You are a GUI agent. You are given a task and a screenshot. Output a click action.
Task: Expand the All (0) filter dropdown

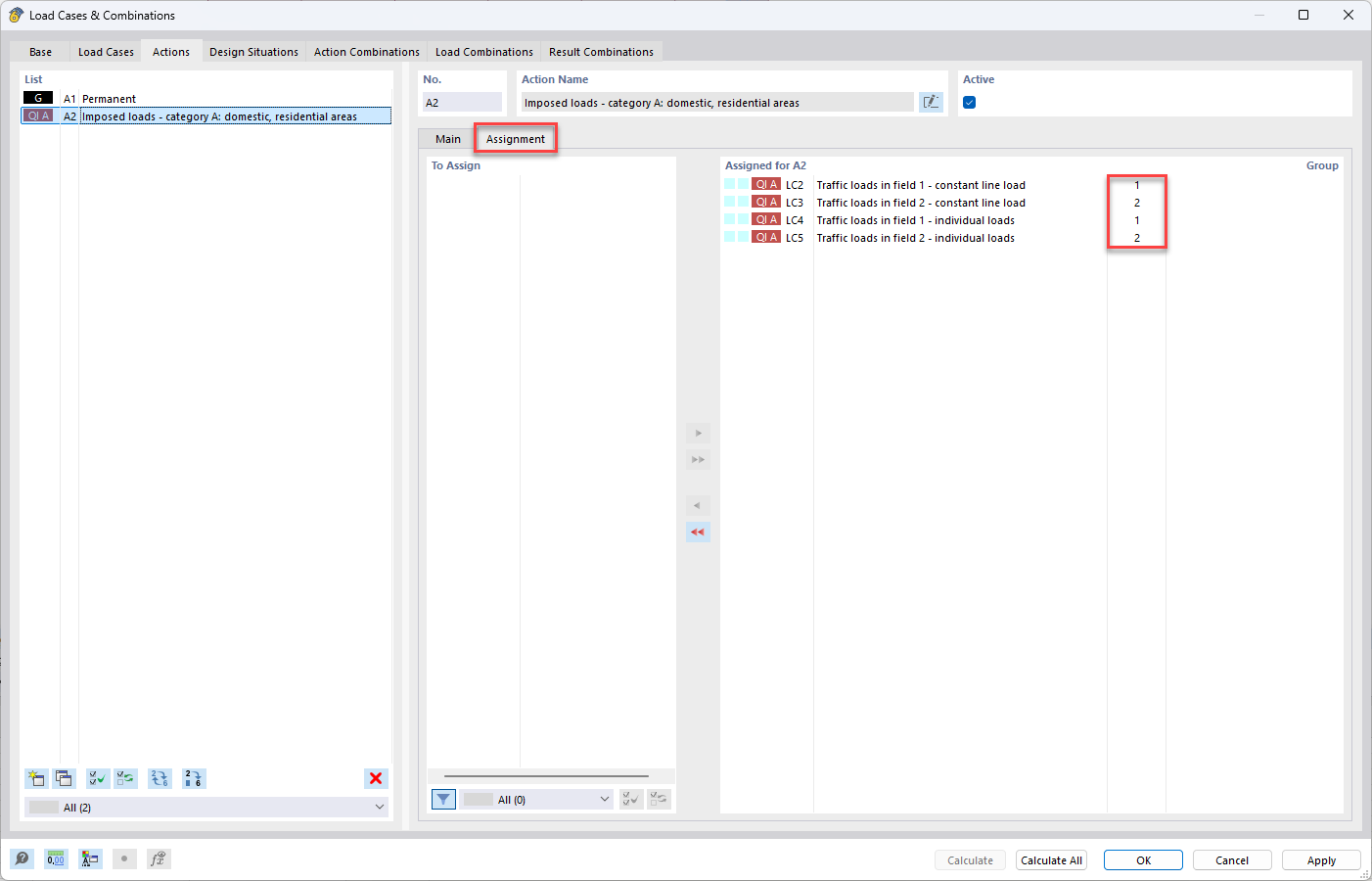coord(537,800)
